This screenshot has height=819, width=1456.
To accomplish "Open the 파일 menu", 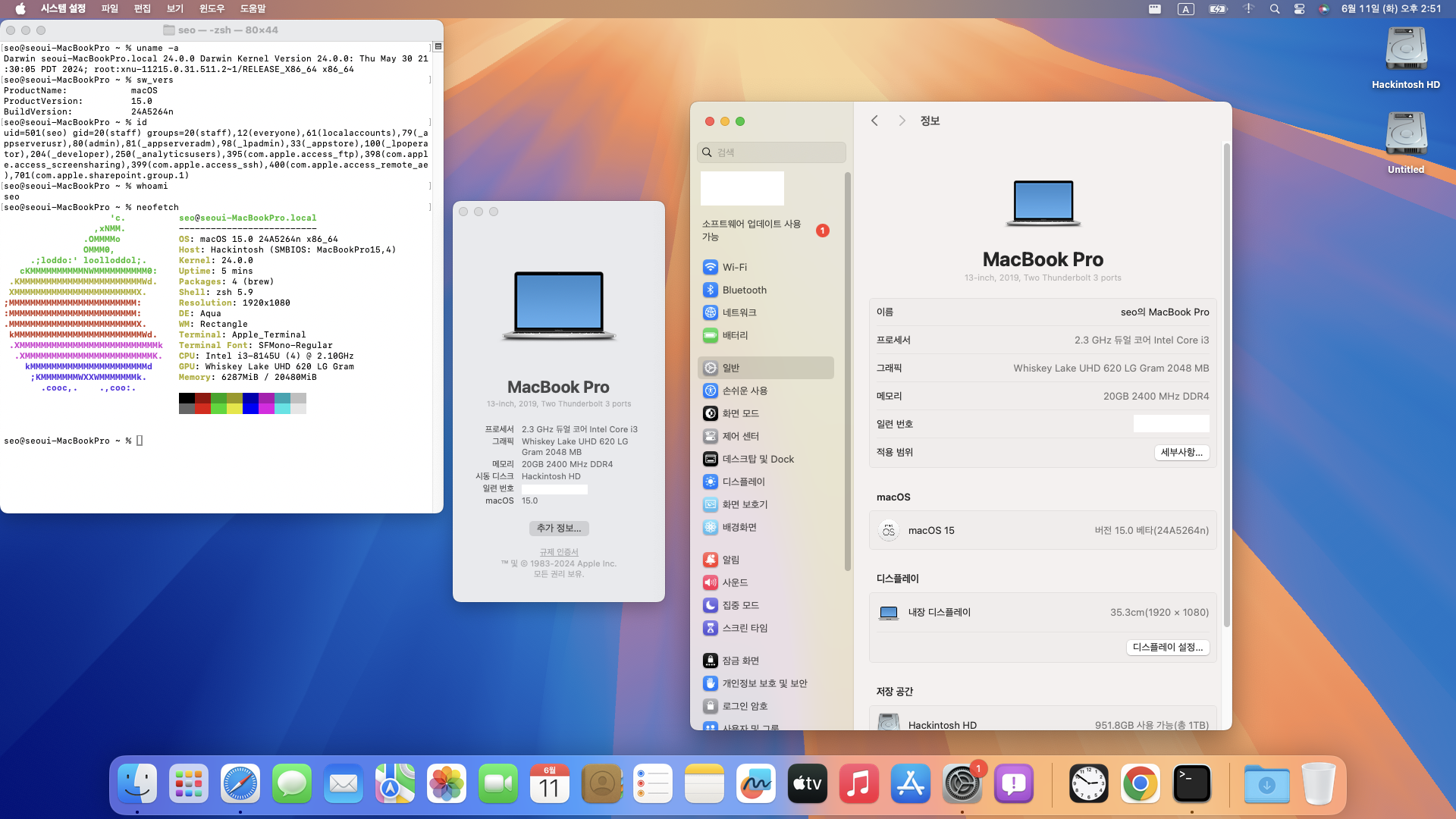I will click(x=110, y=9).
